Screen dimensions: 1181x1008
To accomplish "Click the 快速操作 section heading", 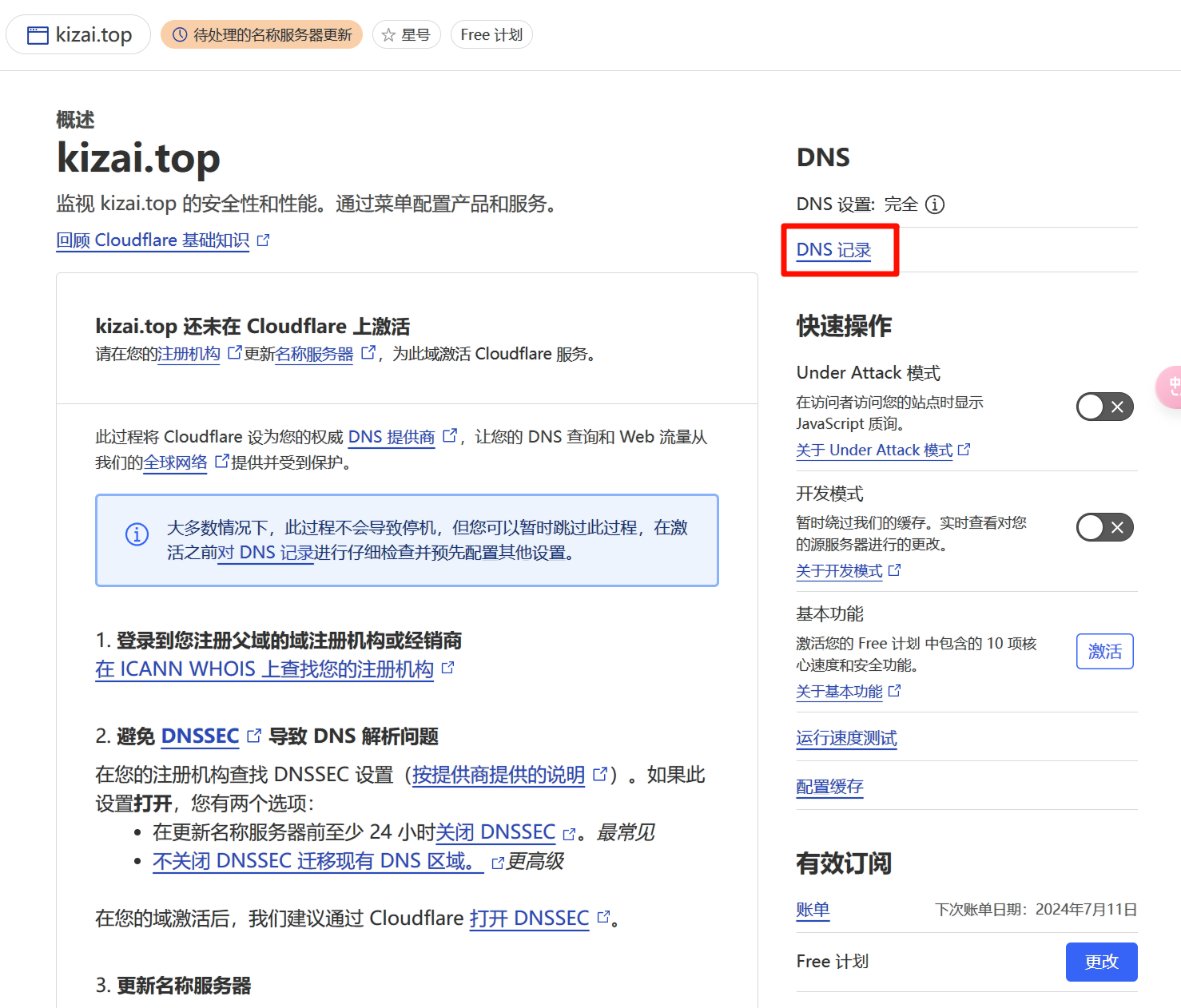I will 844,326.
